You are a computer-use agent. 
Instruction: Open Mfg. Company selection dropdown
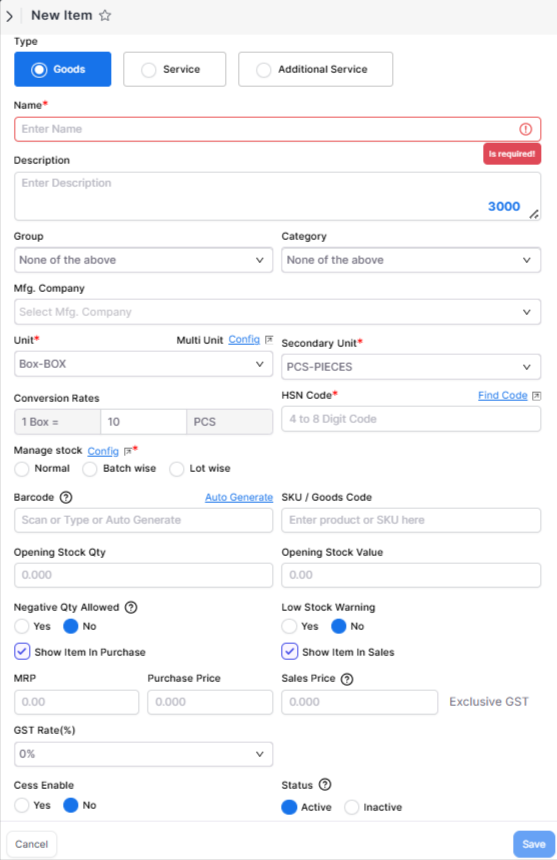point(277,312)
